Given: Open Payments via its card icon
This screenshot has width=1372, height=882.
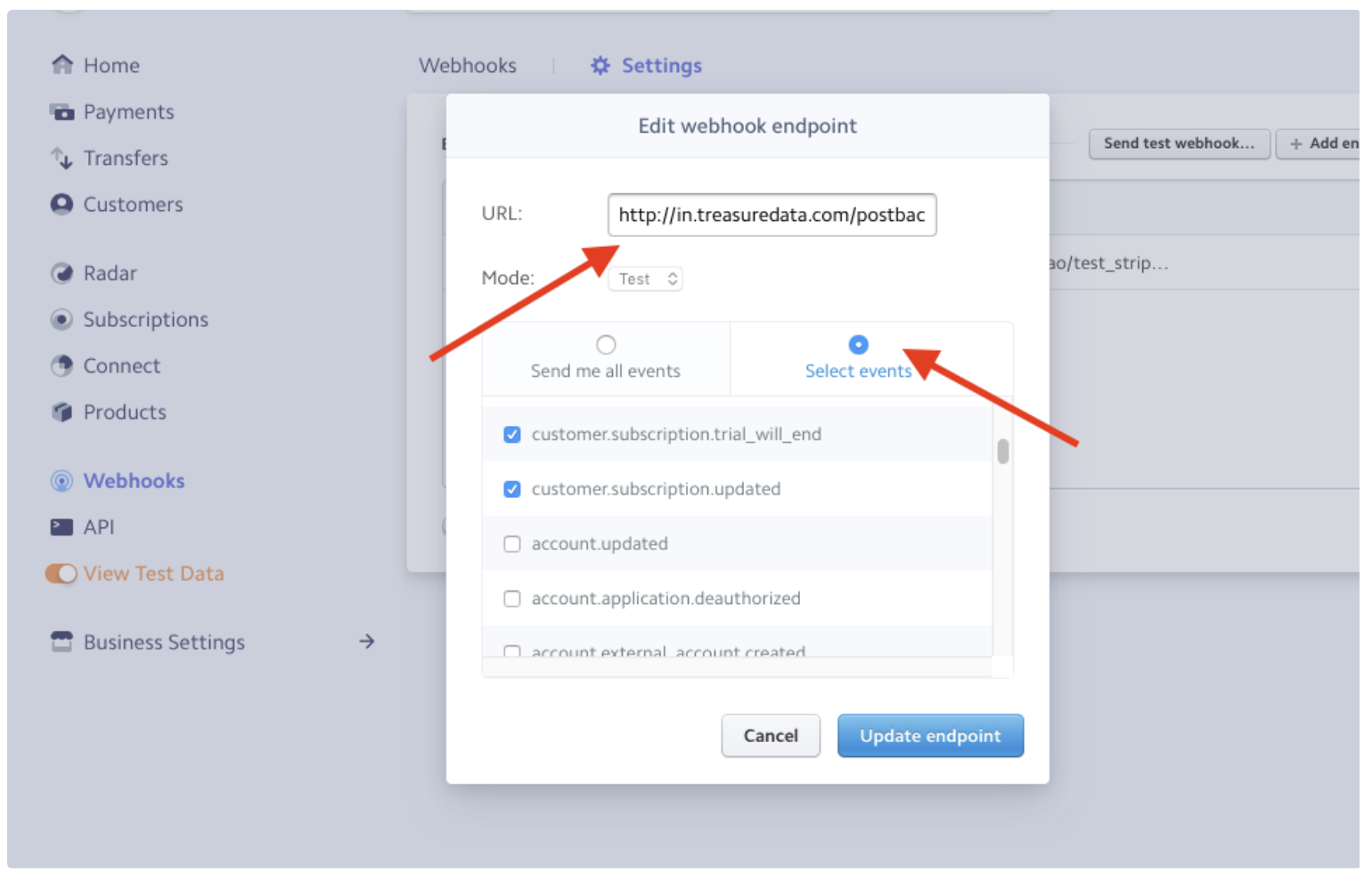Looking at the screenshot, I should (61, 112).
